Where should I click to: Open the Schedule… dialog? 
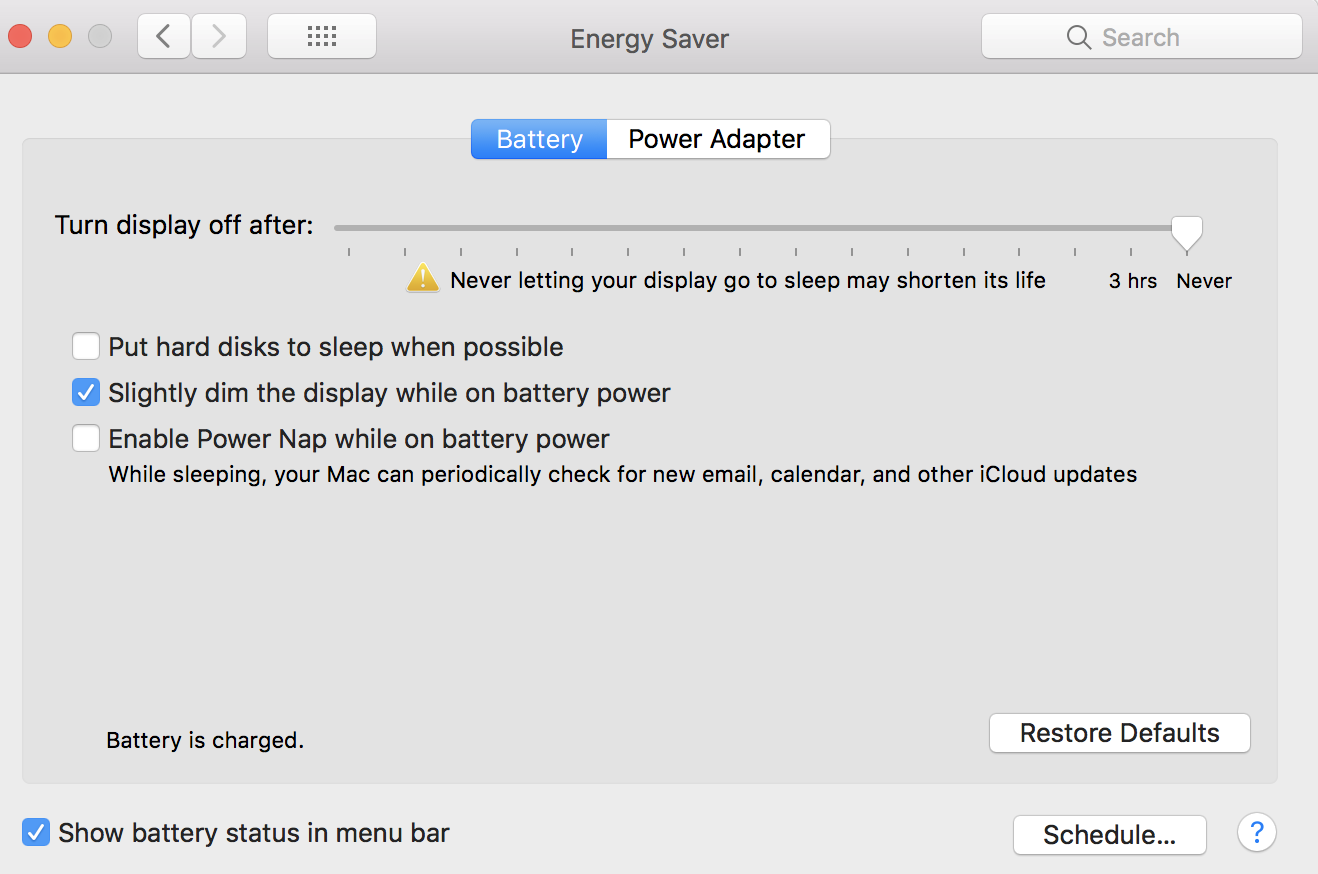[1110, 835]
